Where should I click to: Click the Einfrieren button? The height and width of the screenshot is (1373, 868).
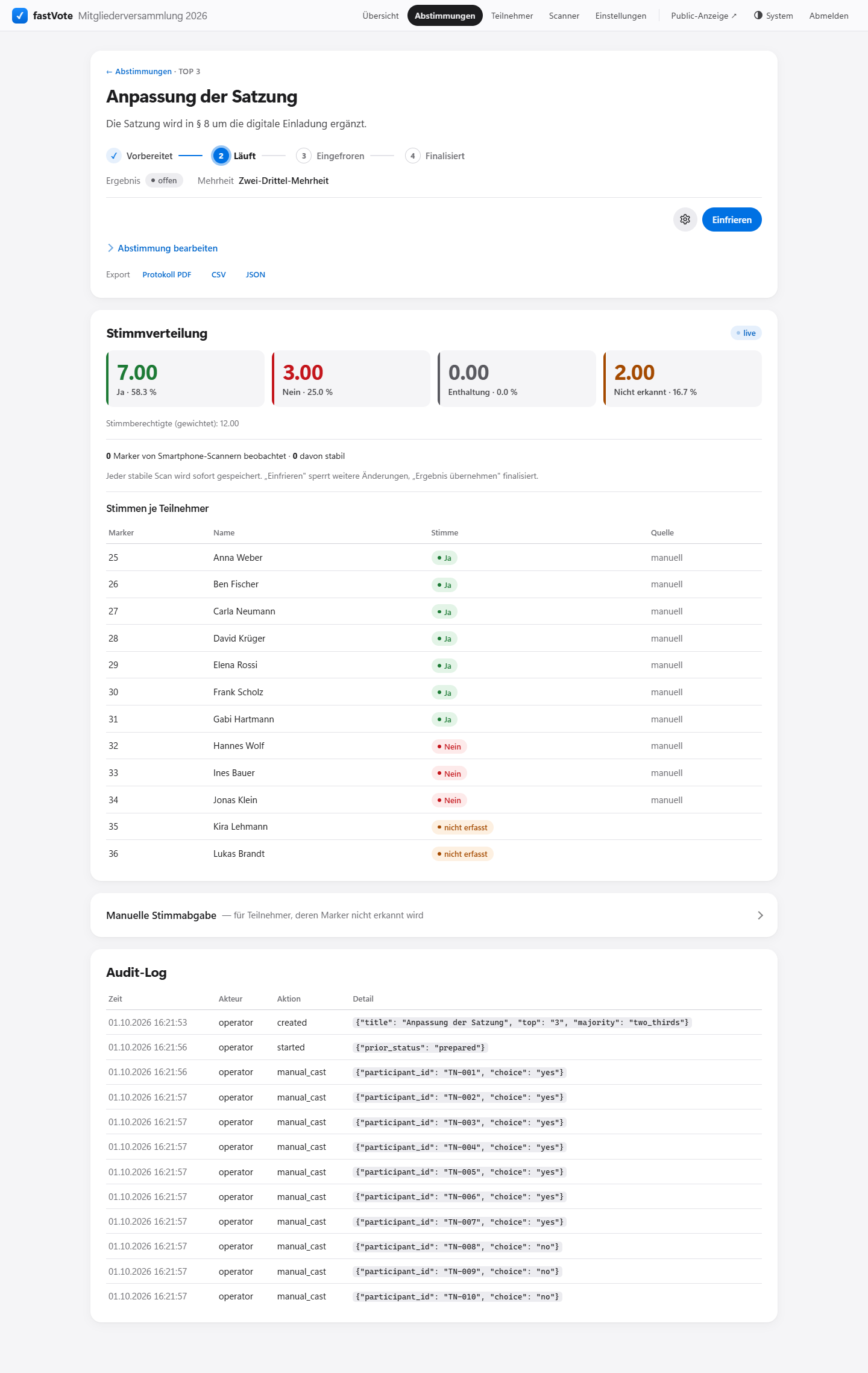pyautogui.click(x=732, y=219)
